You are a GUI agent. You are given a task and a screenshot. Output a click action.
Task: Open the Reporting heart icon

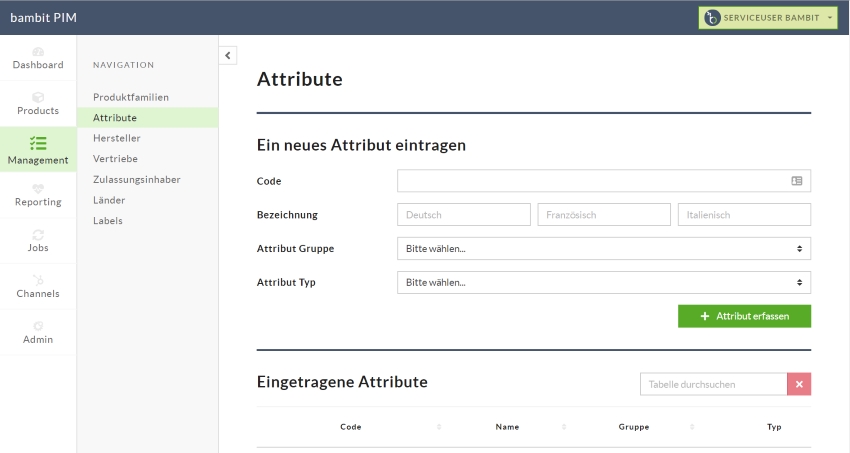tap(38, 189)
